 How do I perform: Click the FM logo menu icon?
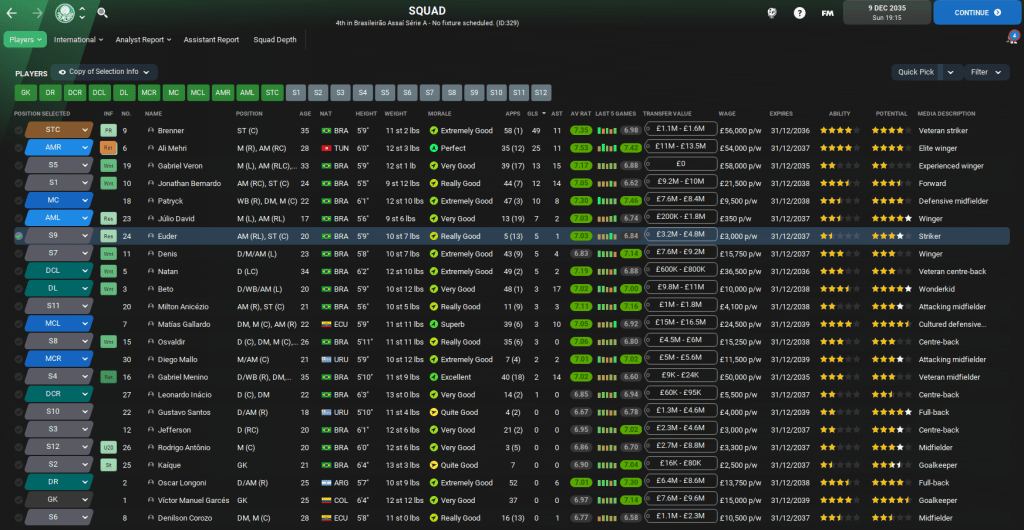click(x=827, y=13)
